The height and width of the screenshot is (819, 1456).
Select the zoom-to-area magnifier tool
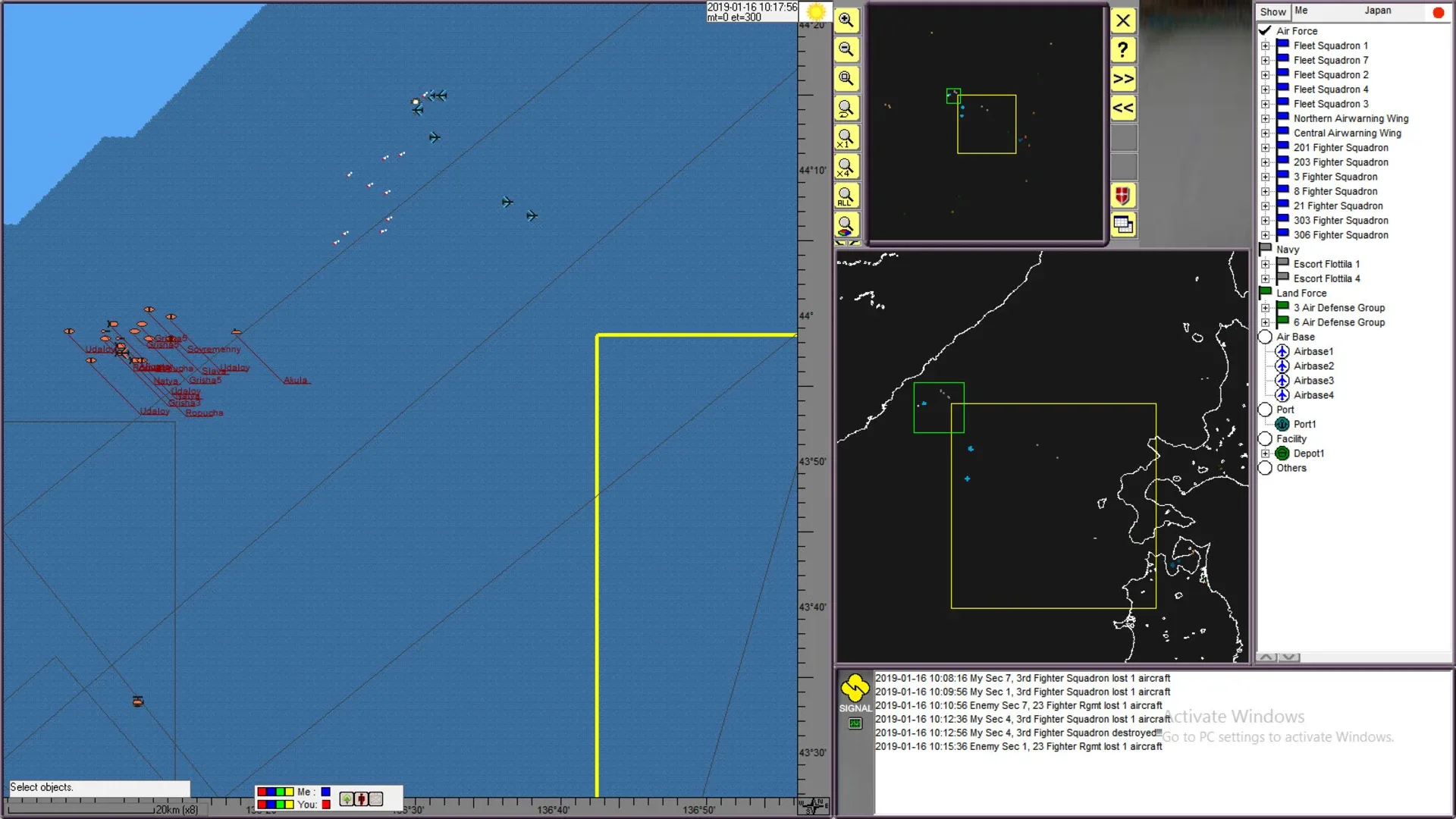click(846, 79)
